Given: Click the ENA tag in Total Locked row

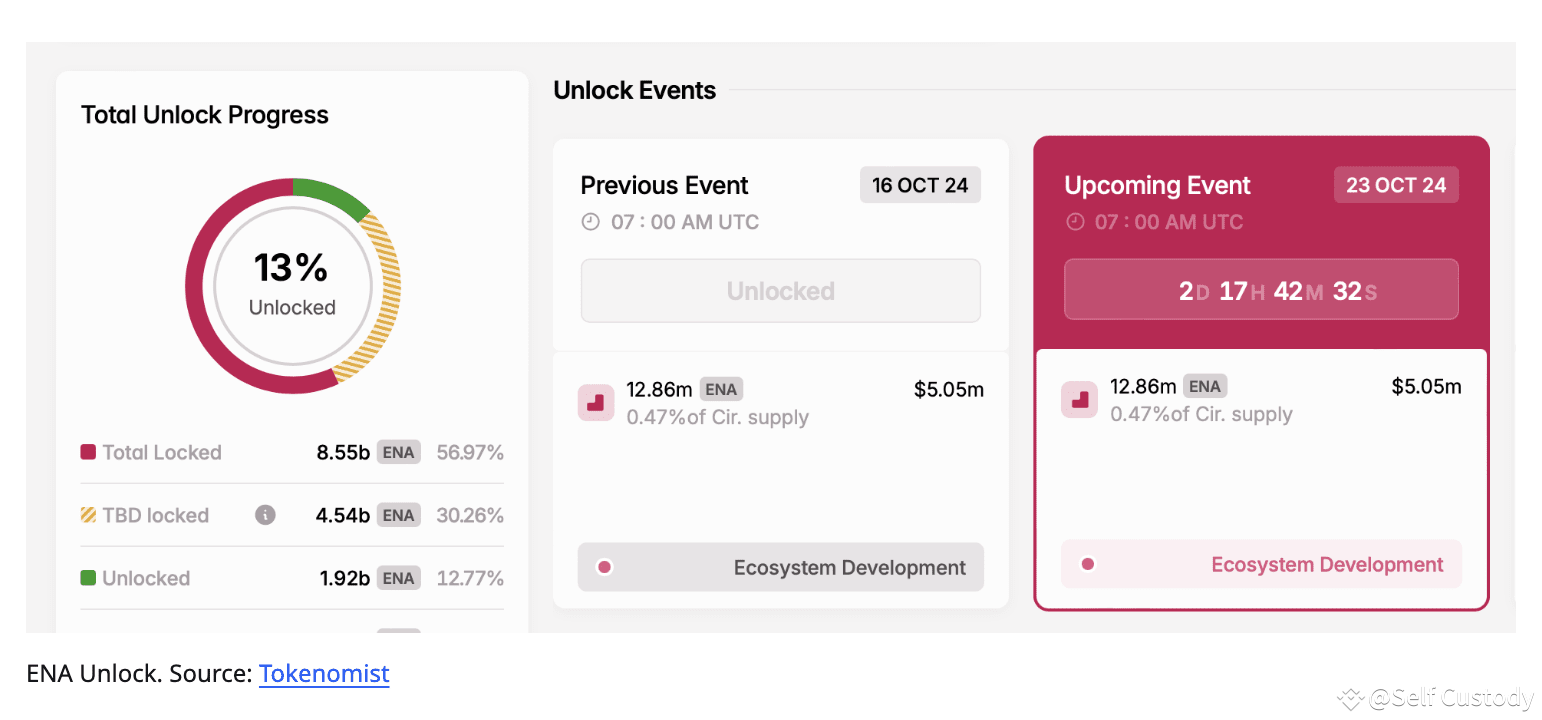Looking at the screenshot, I should tap(398, 452).
